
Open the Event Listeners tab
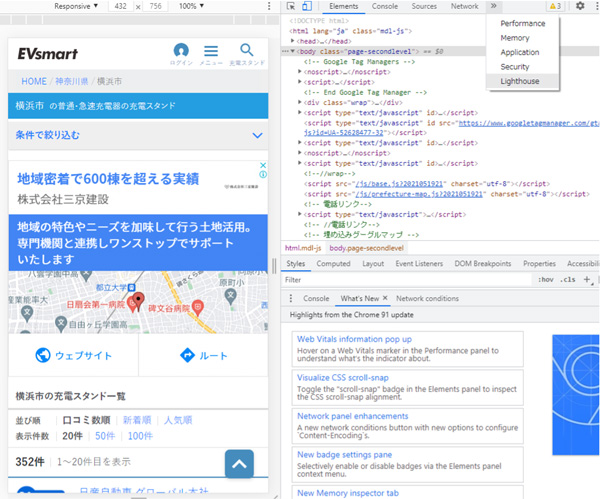point(419,264)
